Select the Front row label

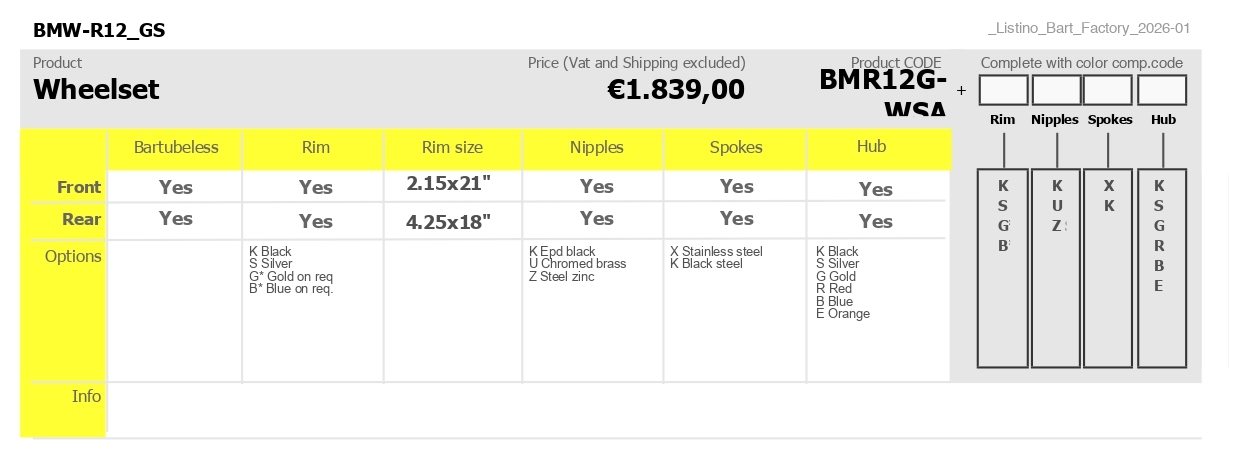pyautogui.click(x=79, y=187)
